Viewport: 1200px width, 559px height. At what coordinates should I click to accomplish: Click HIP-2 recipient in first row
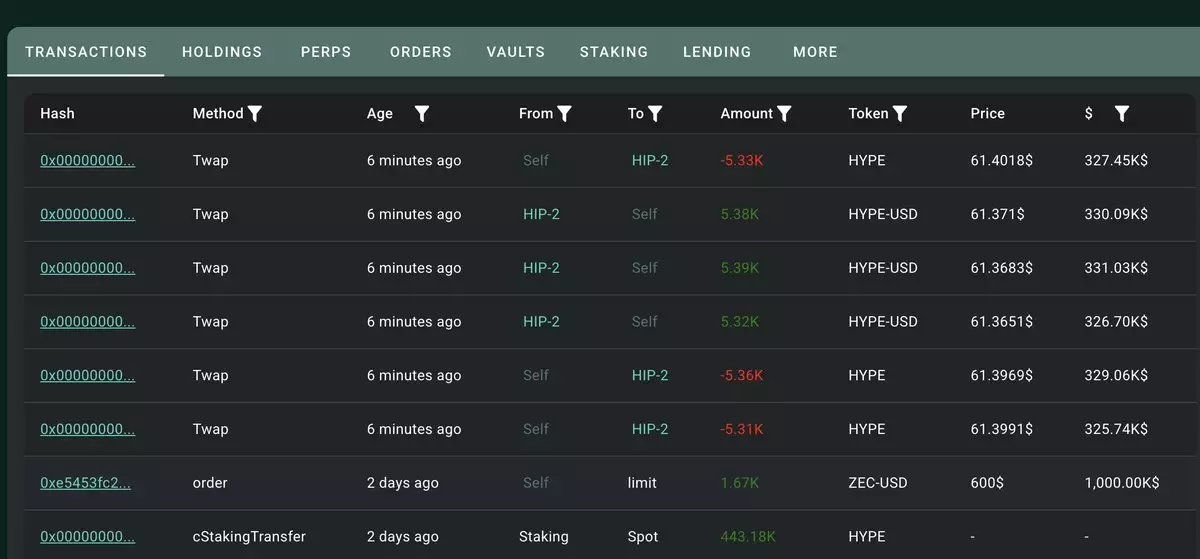(x=650, y=160)
